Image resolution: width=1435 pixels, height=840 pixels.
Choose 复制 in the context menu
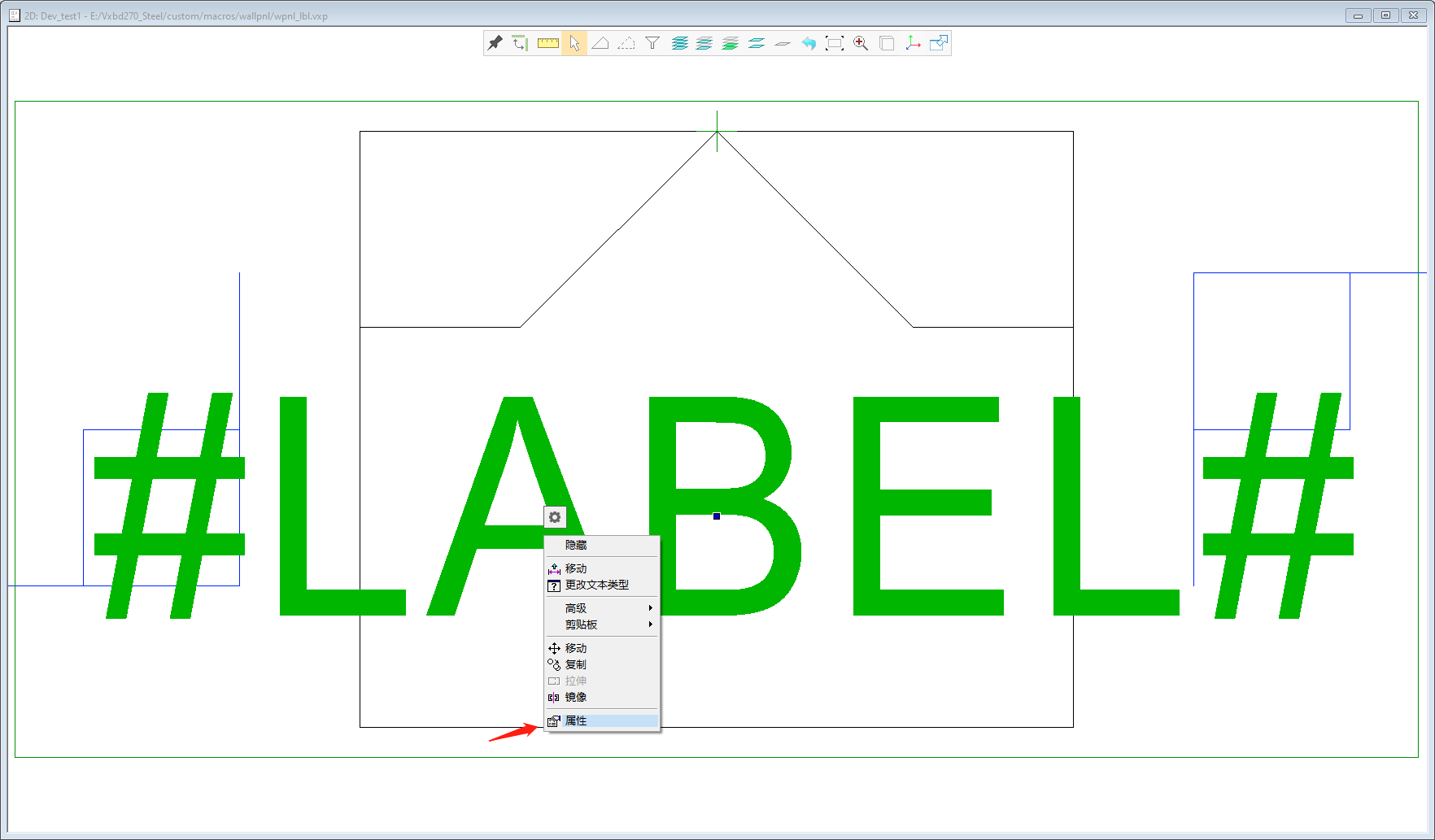[601, 664]
